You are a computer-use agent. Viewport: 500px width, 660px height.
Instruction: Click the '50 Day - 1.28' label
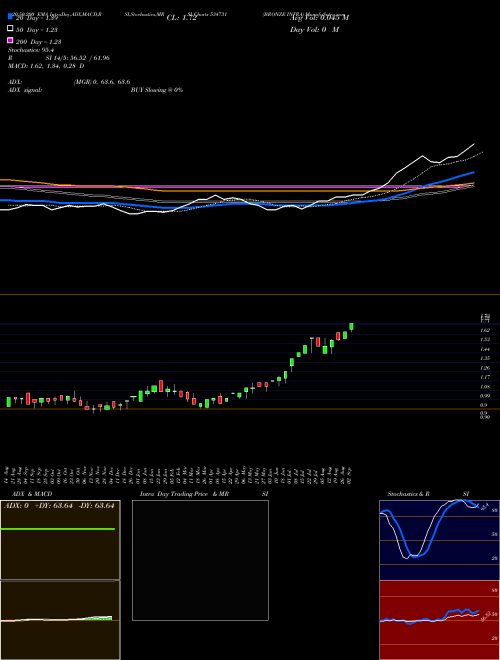[x=37, y=30]
